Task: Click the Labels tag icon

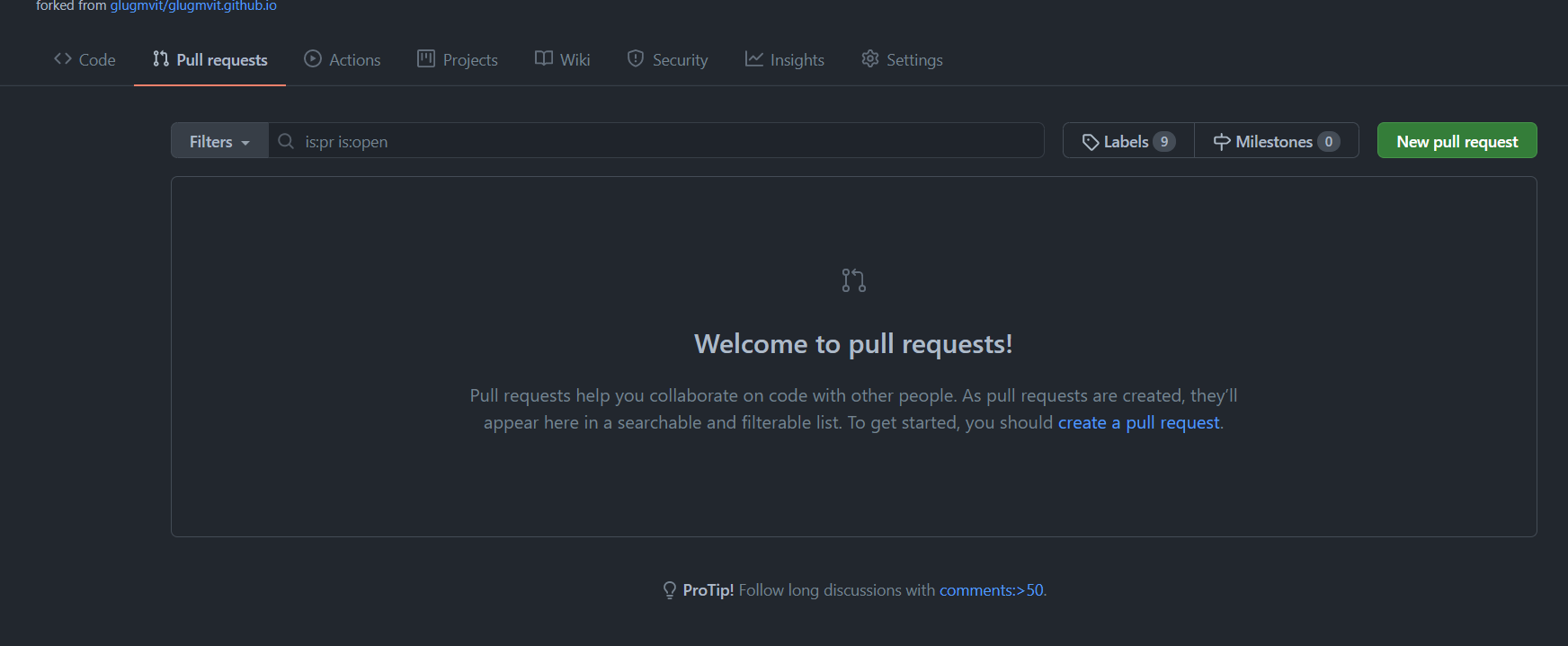Action: point(1090,142)
